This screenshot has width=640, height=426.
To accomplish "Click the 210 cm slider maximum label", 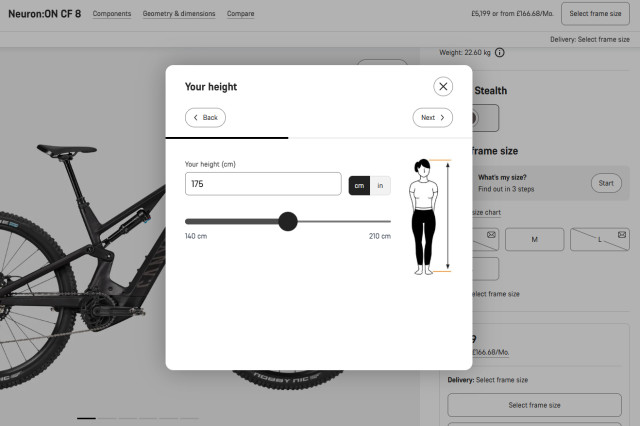I will pyautogui.click(x=380, y=236).
